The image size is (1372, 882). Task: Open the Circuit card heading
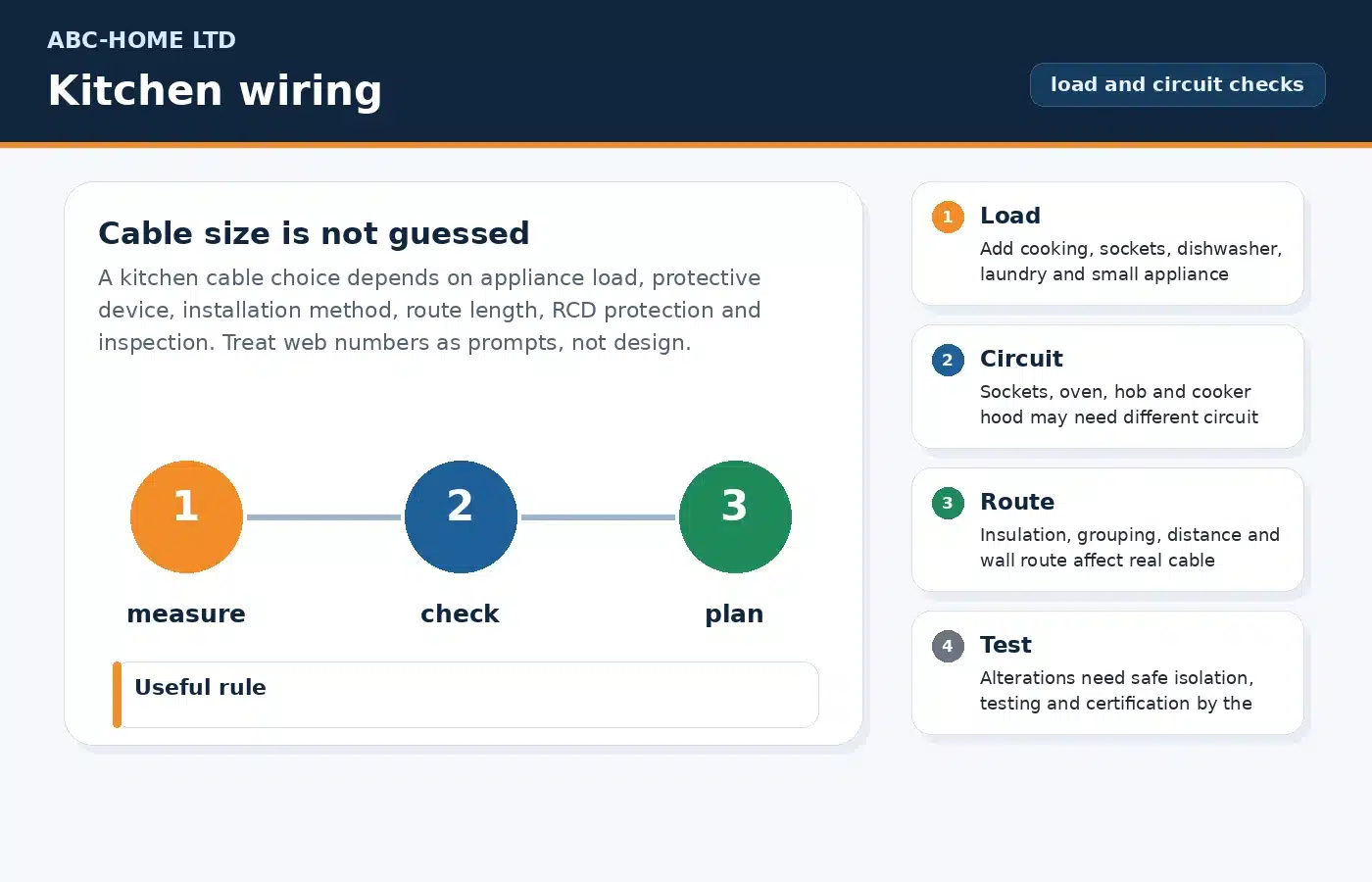point(1021,359)
